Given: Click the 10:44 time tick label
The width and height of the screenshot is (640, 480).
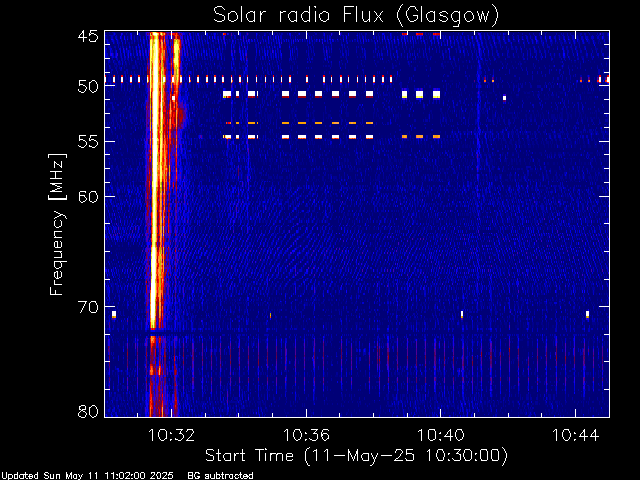Looking at the screenshot, I should click(575, 435).
